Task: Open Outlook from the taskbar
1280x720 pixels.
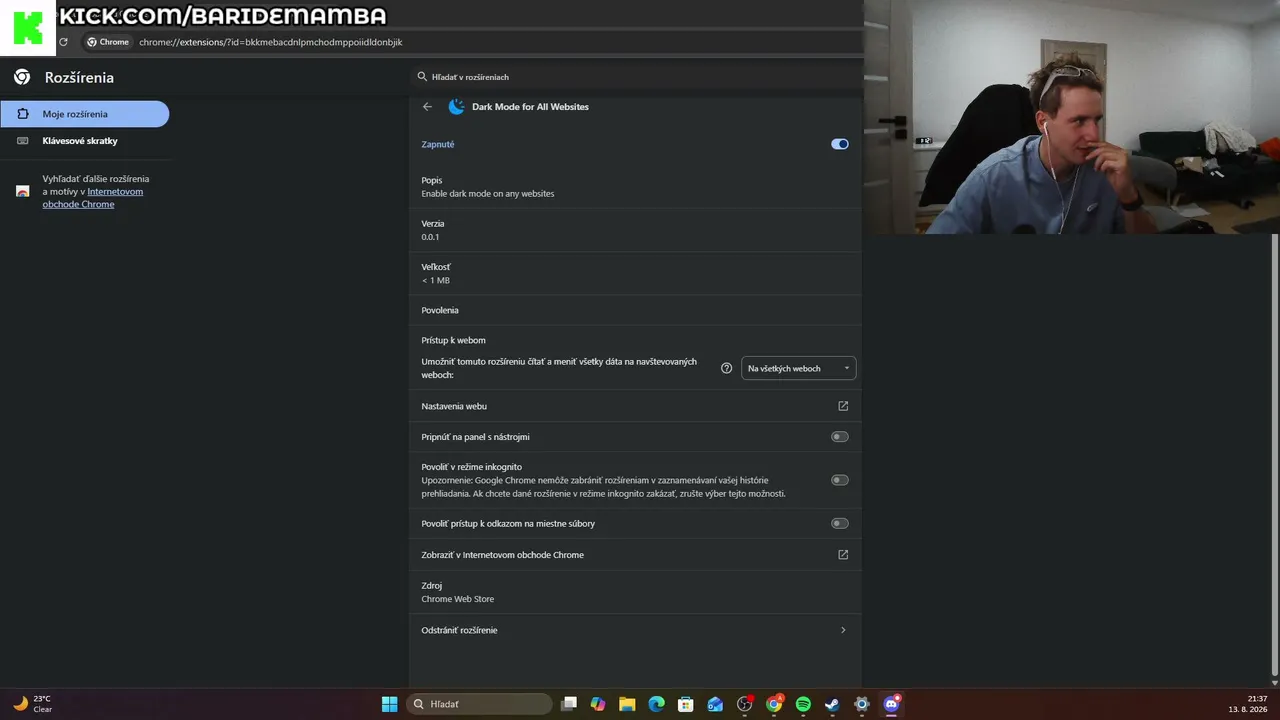Action: (x=715, y=704)
